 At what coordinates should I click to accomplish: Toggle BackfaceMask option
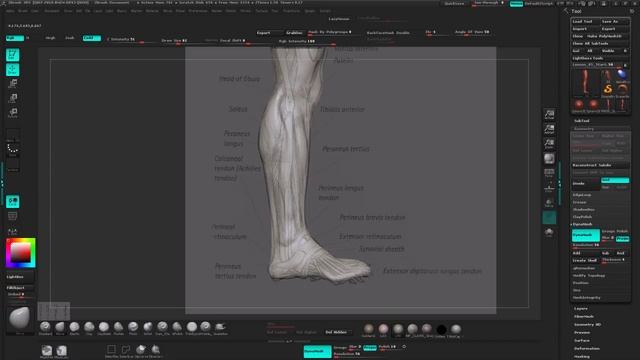coord(380,33)
